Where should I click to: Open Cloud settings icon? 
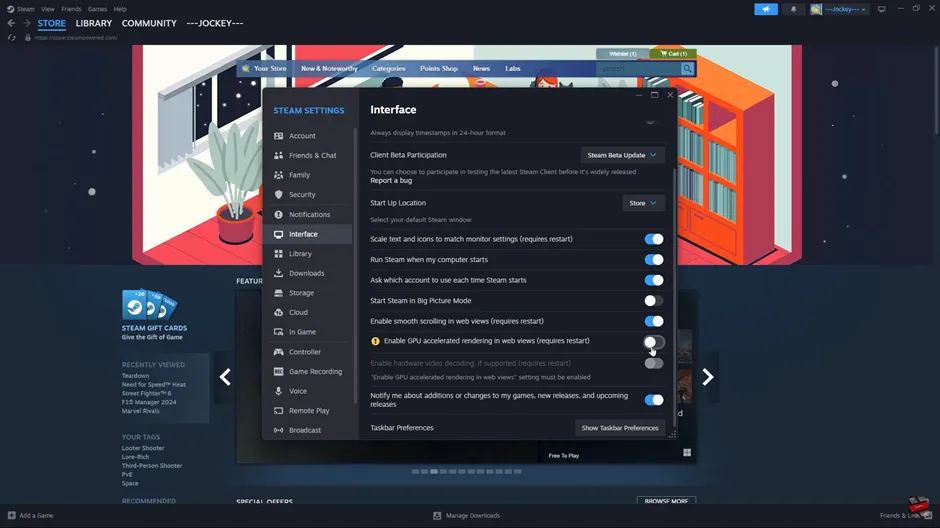(278, 312)
